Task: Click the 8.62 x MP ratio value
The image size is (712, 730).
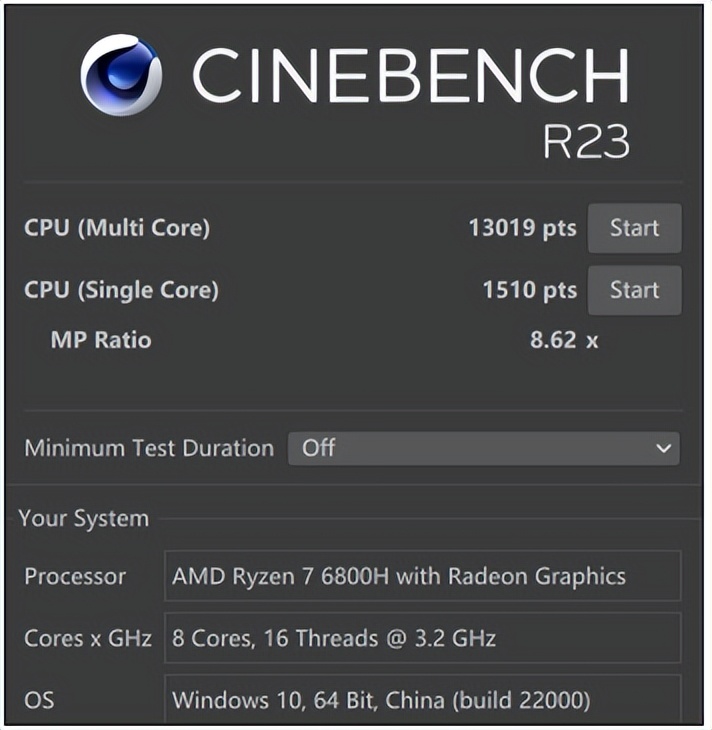Action: tap(563, 340)
